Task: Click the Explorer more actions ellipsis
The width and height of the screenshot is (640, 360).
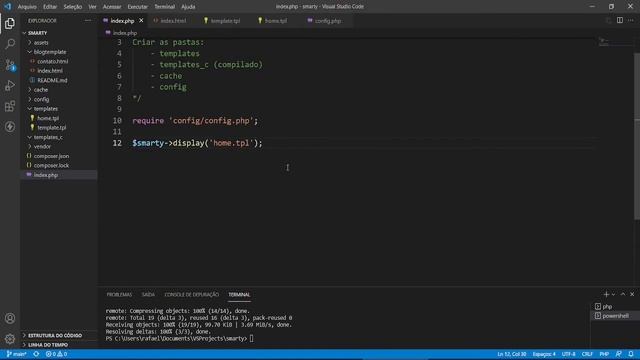Action: (x=88, y=20)
